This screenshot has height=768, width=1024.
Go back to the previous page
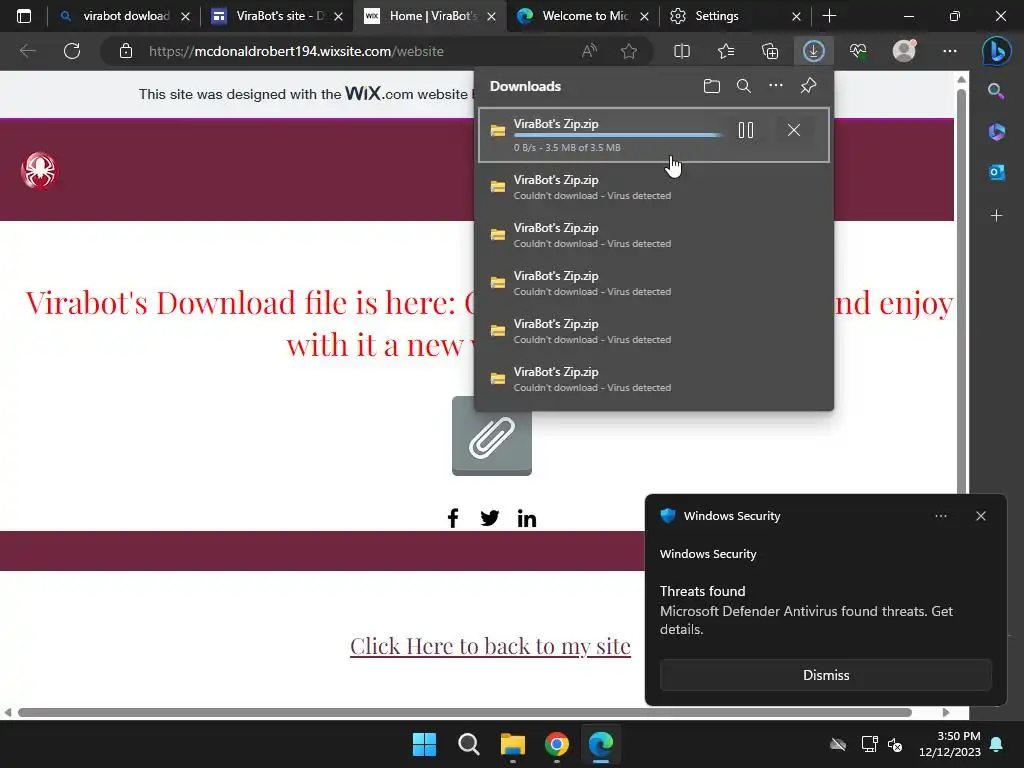(27, 51)
